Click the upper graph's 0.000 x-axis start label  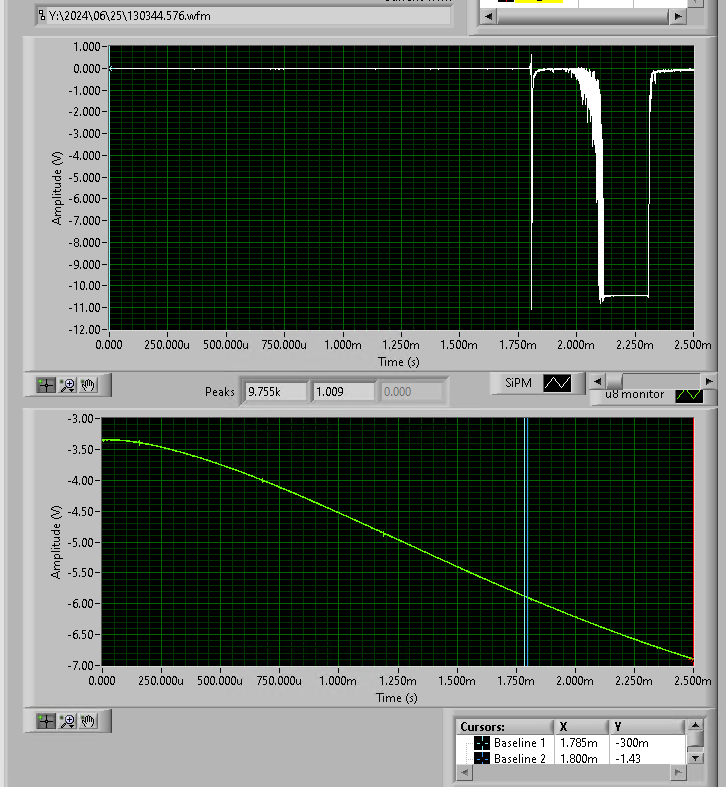coord(109,345)
